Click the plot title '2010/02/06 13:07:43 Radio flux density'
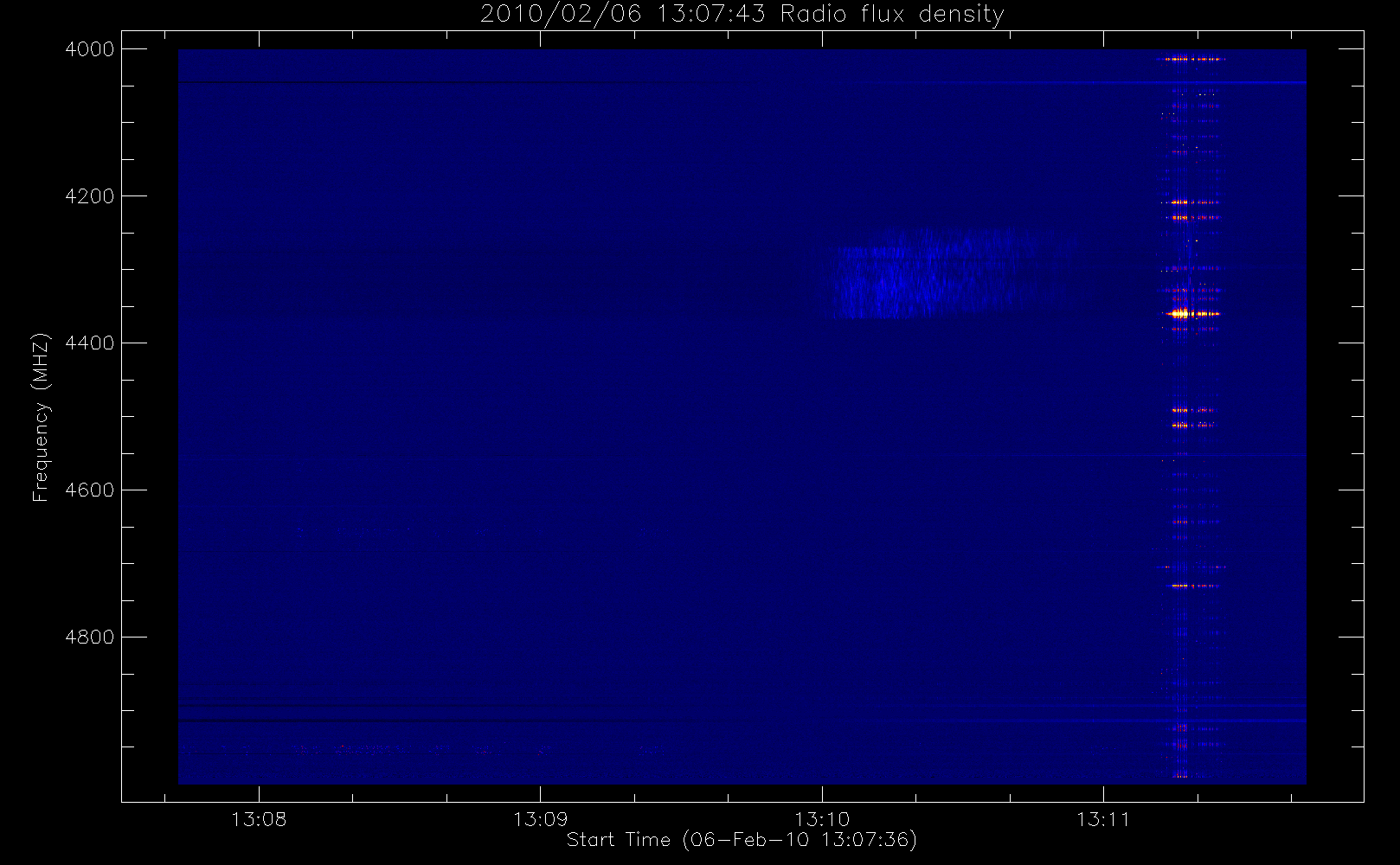The image size is (1400, 865). tap(742, 15)
